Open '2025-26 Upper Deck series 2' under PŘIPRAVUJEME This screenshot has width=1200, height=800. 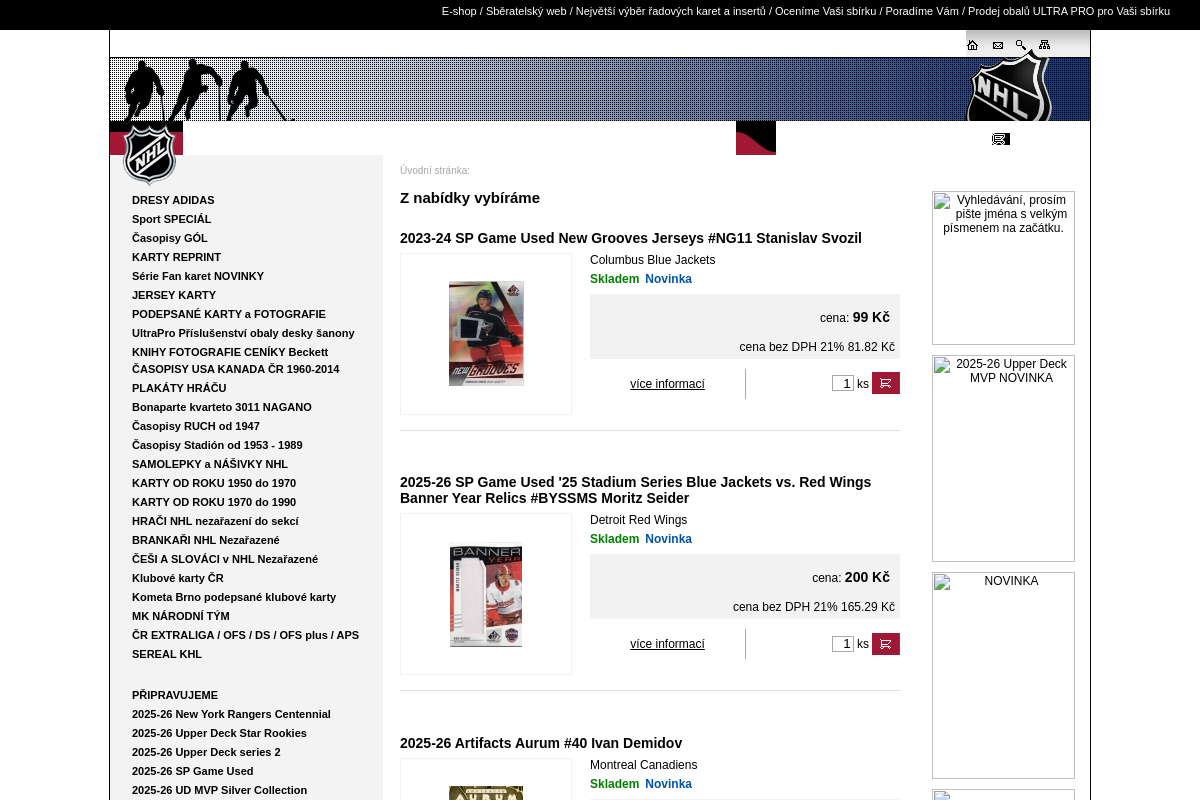pyautogui.click(x=206, y=752)
